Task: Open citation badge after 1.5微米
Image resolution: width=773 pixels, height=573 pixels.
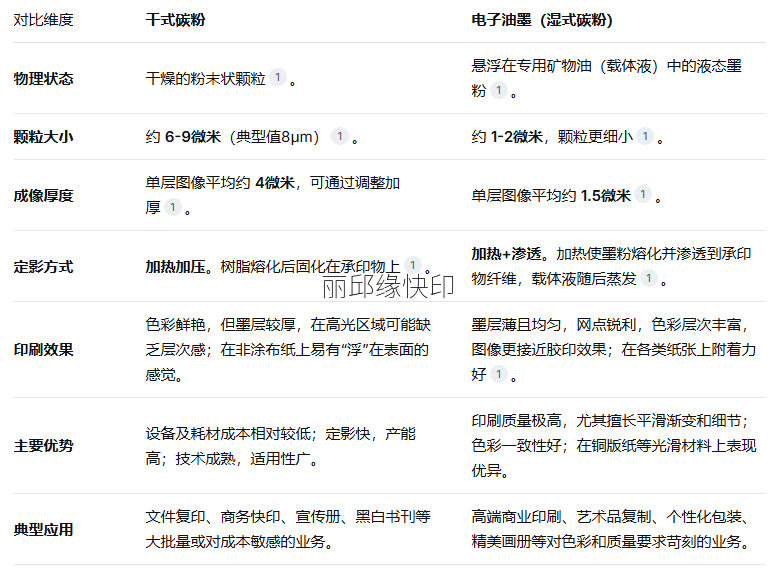Action: point(643,195)
